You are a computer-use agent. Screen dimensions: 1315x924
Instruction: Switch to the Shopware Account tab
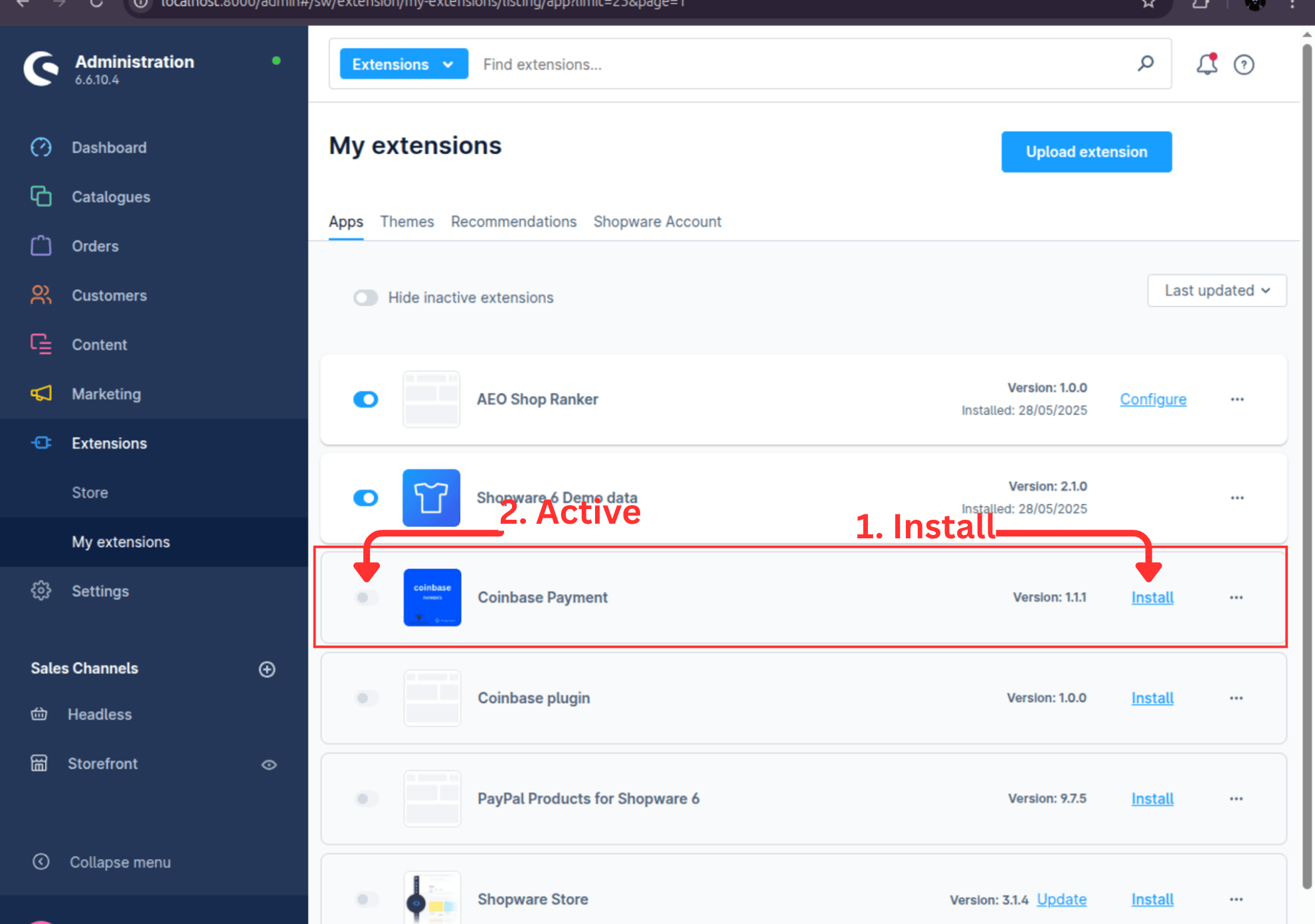[657, 222]
